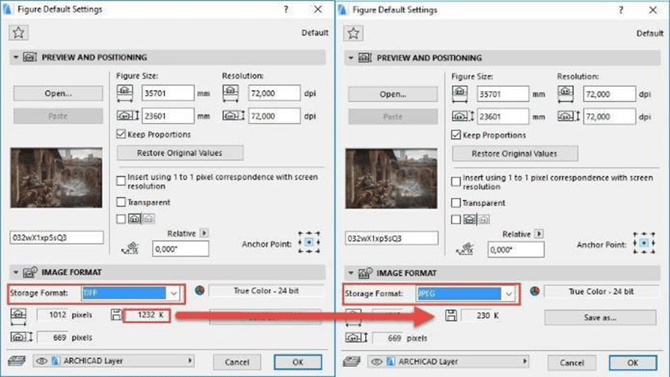This screenshot has width=670, height=377.
Task: Click the favorites star icon in left dialog
Action: point(18,32)
